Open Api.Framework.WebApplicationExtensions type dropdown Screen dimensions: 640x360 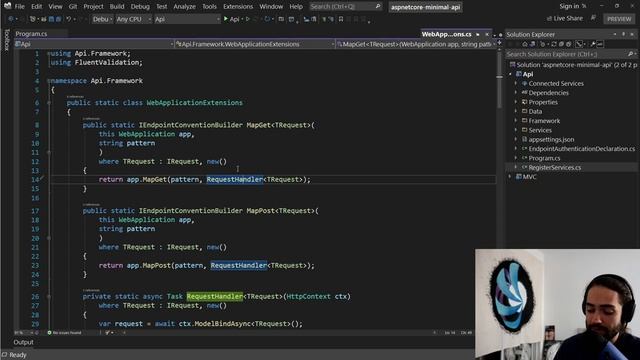pos(255,44)
